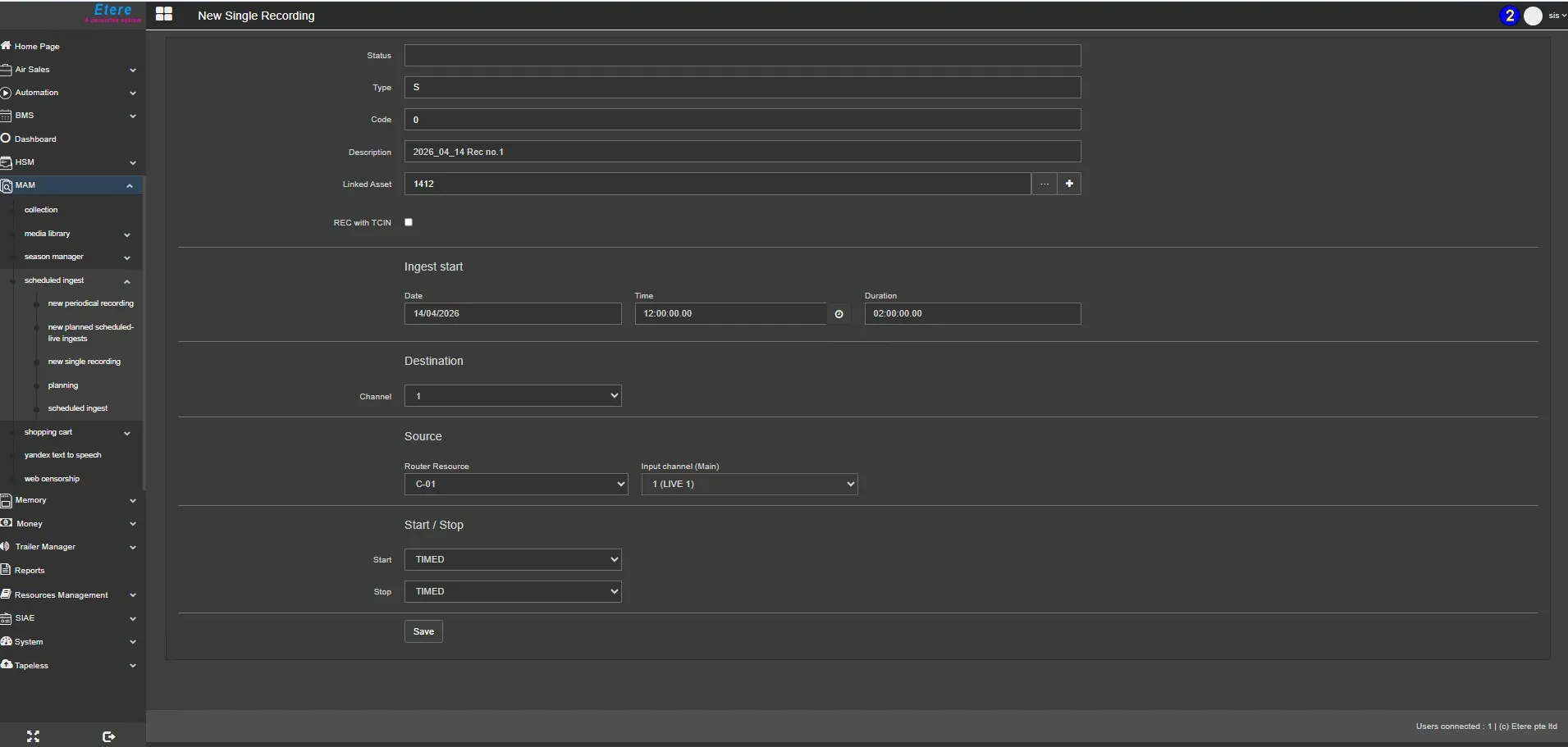The image size is (1568, 747).
Task: Click the Save button
Action: [423, 631]
